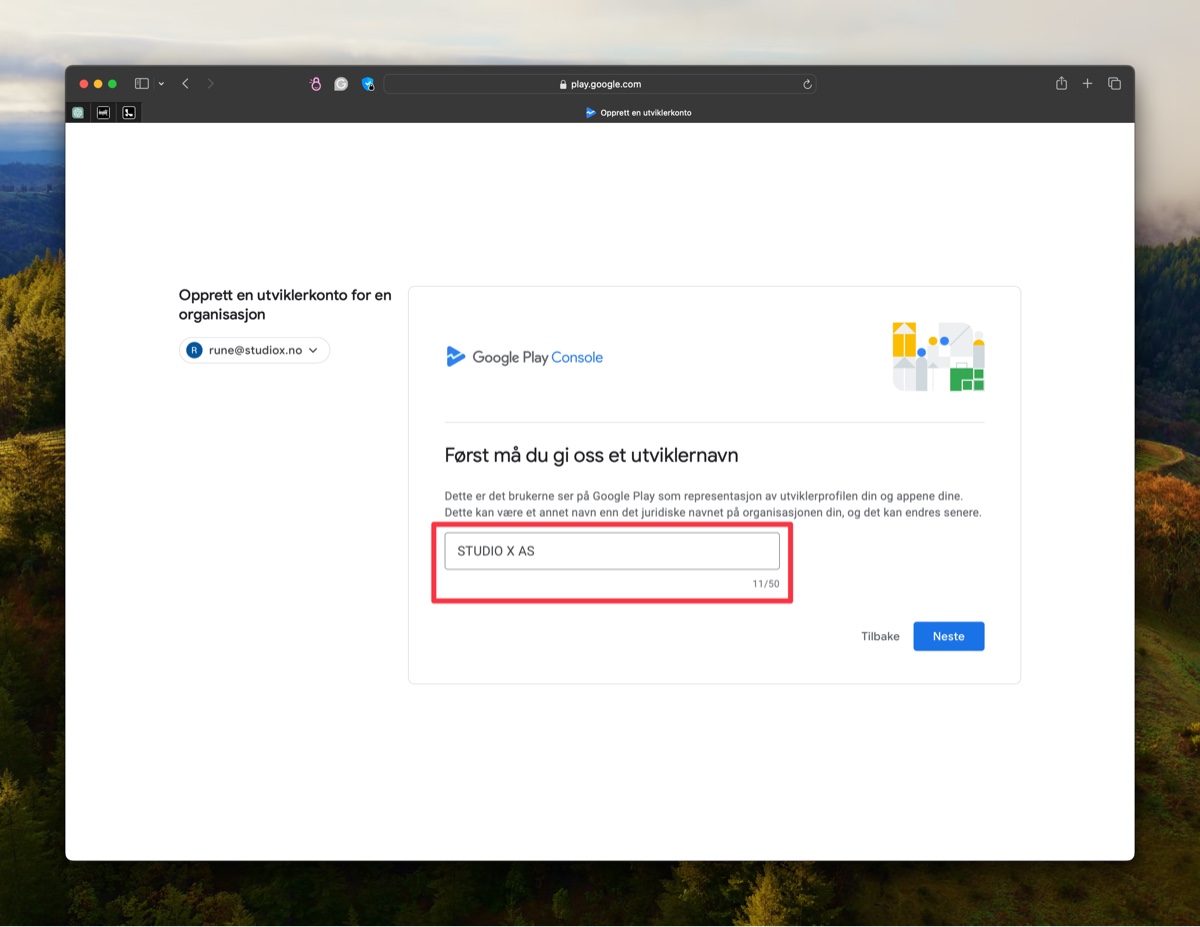Click the description text about Google Play
This screenshot has width=1200, height=927.
click(x=713, y=504)
